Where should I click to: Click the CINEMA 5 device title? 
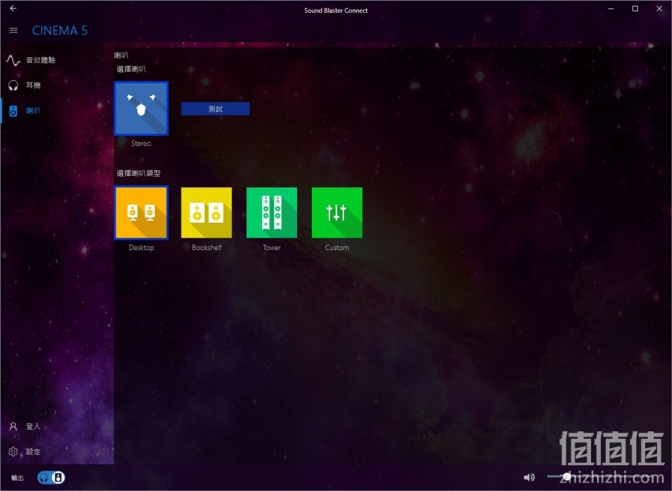point(60,30)
